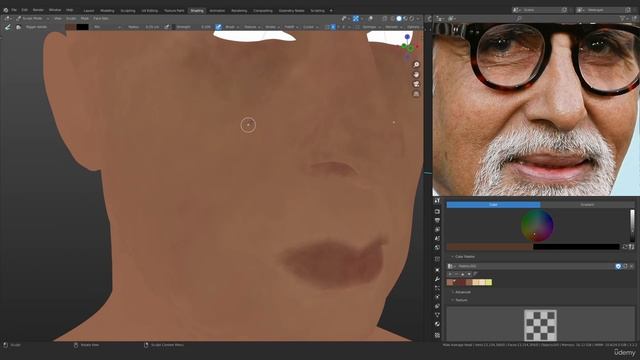Toggle the camera view gizmo
The image size is (640, 360).
click(416, 84)
